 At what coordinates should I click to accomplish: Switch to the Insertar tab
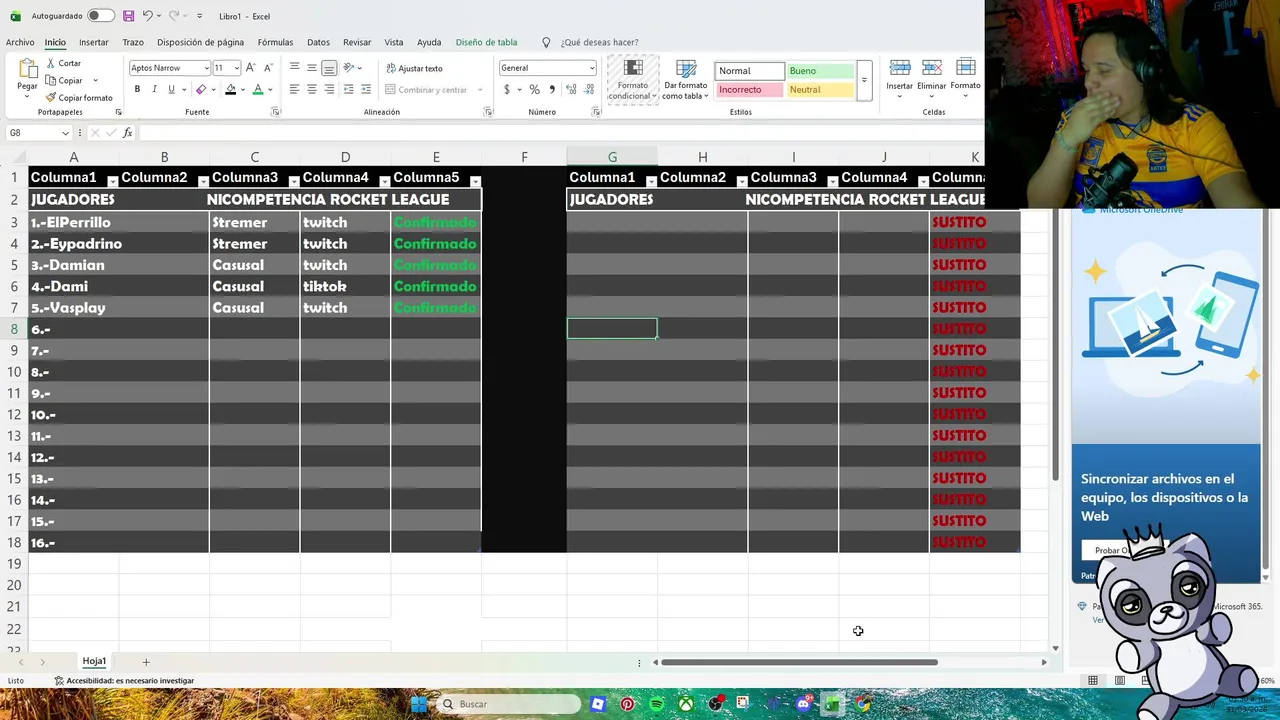point(93,42)
